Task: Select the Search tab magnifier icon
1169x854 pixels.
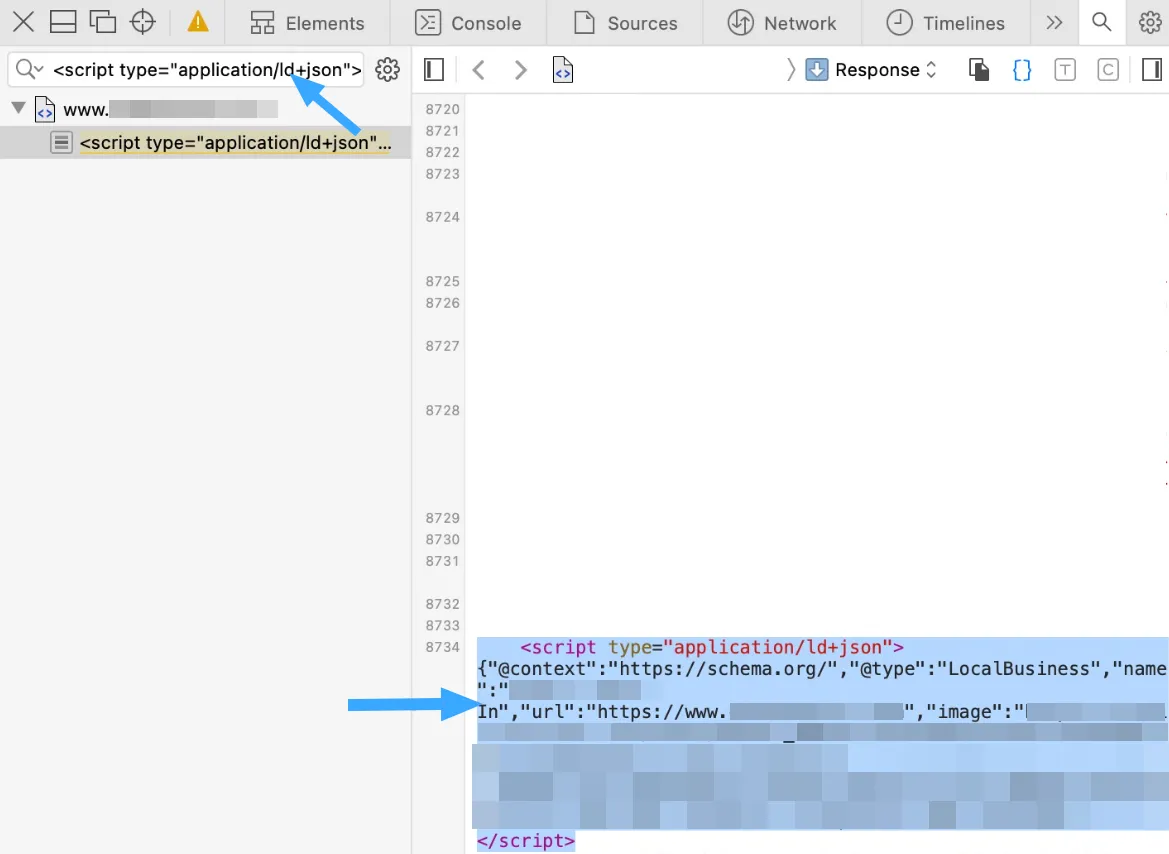Action: (1101, 22)
